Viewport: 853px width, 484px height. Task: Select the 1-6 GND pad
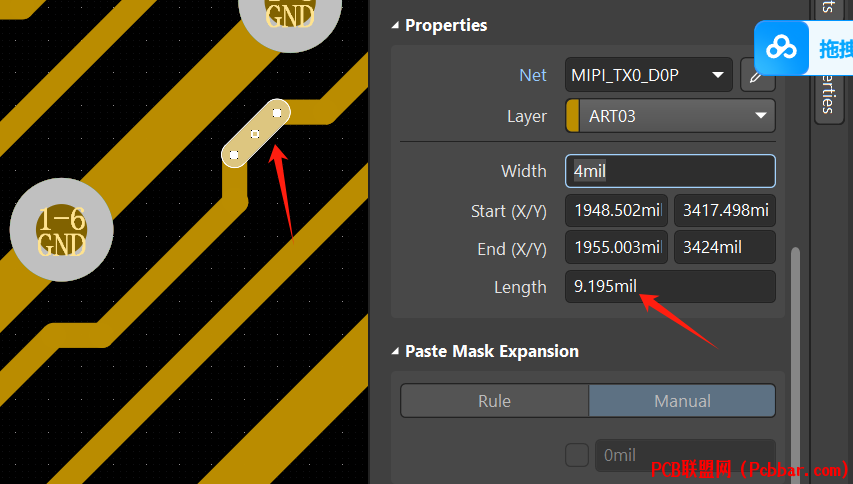pyautogui.click(x=61, y=231)
